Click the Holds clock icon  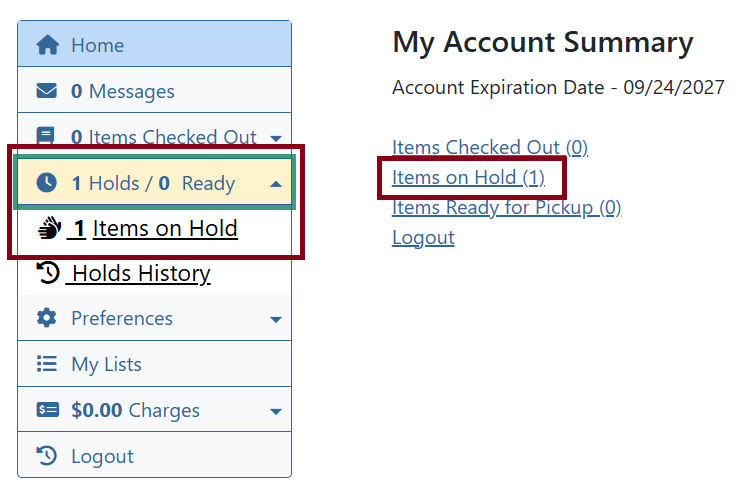coord(47,183)
